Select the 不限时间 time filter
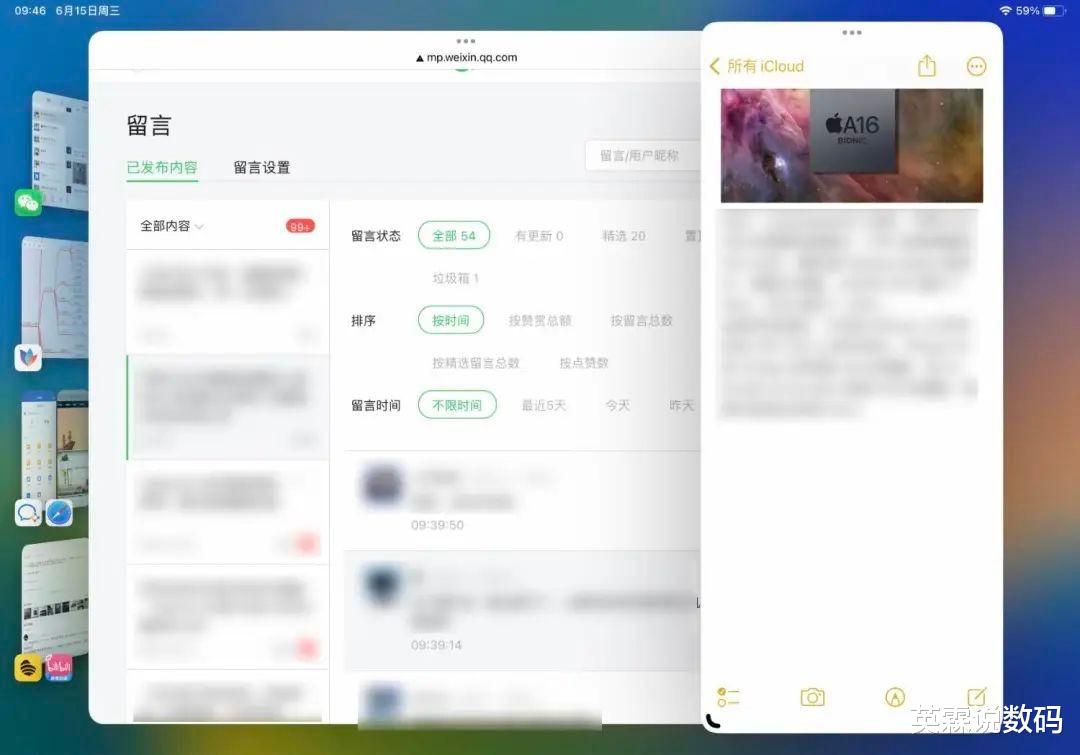The image size is (1080, 755). point(456,405)
